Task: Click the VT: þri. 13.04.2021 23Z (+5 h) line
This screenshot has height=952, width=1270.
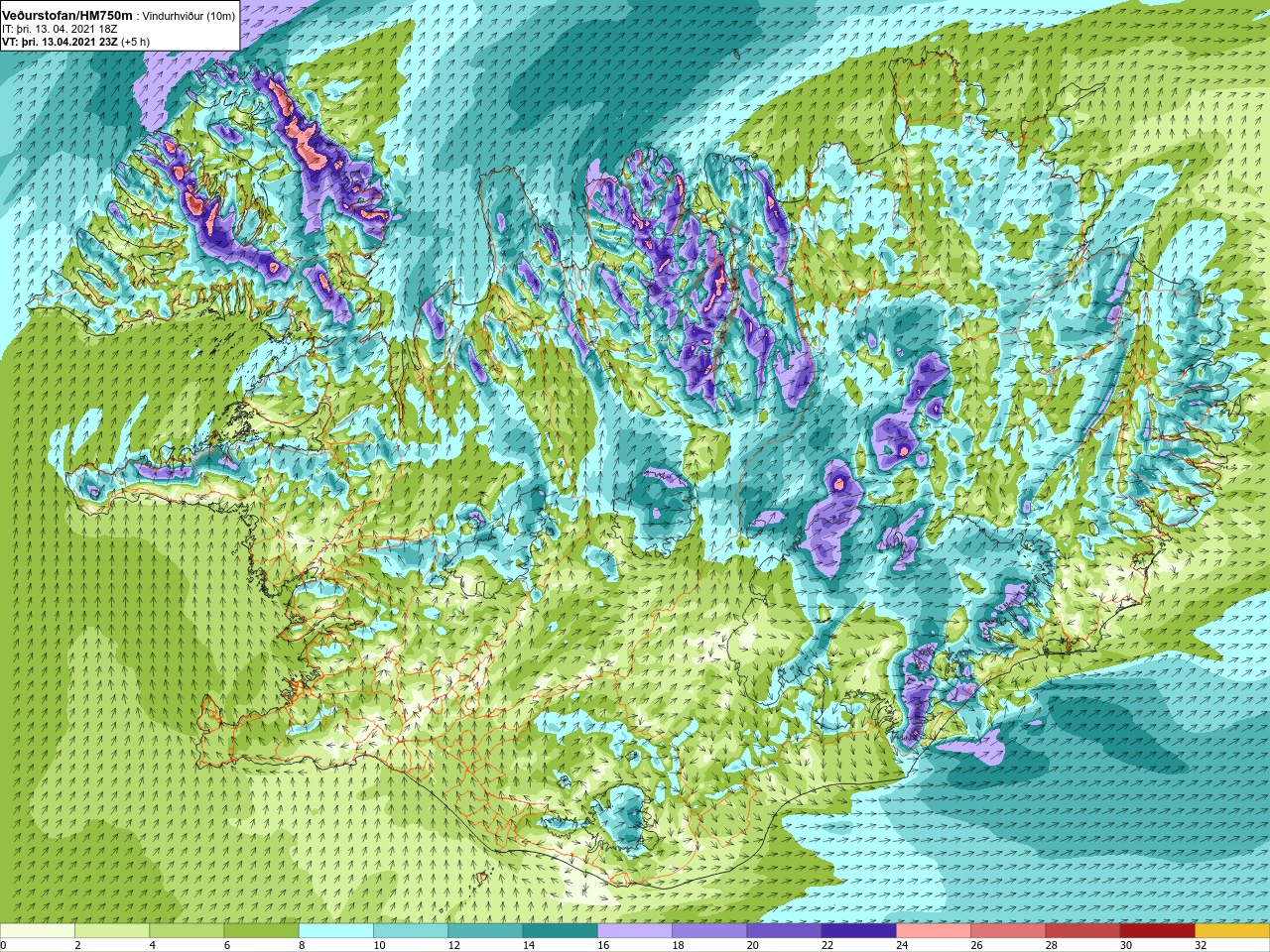Action: click(76, 42)
